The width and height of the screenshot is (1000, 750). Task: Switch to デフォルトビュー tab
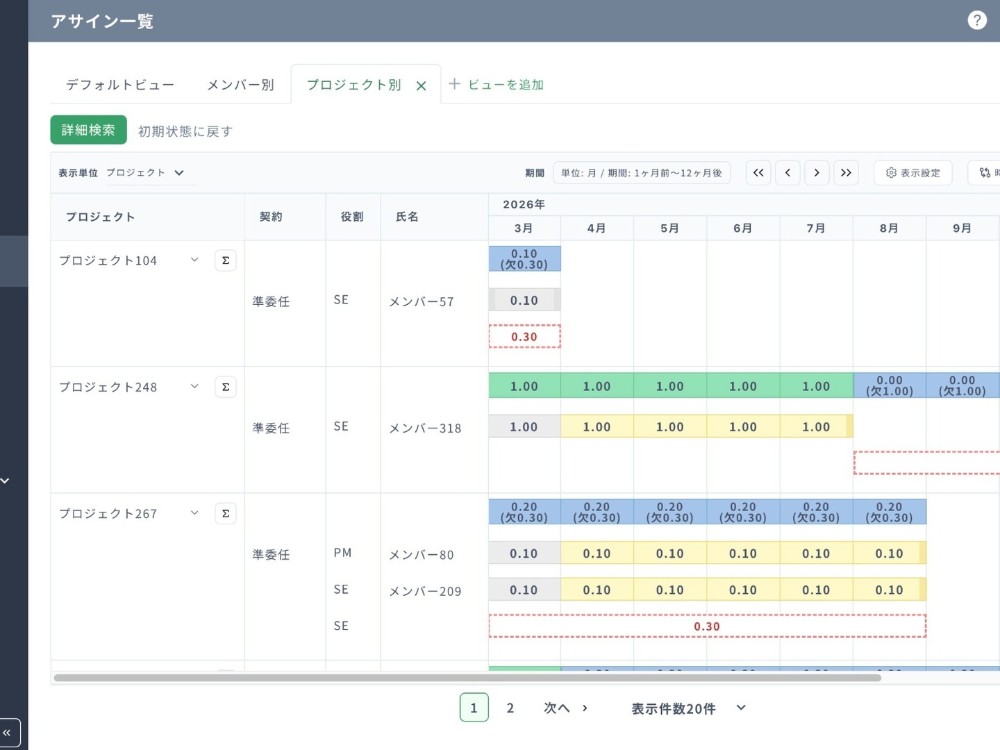[x=120, y=85]
